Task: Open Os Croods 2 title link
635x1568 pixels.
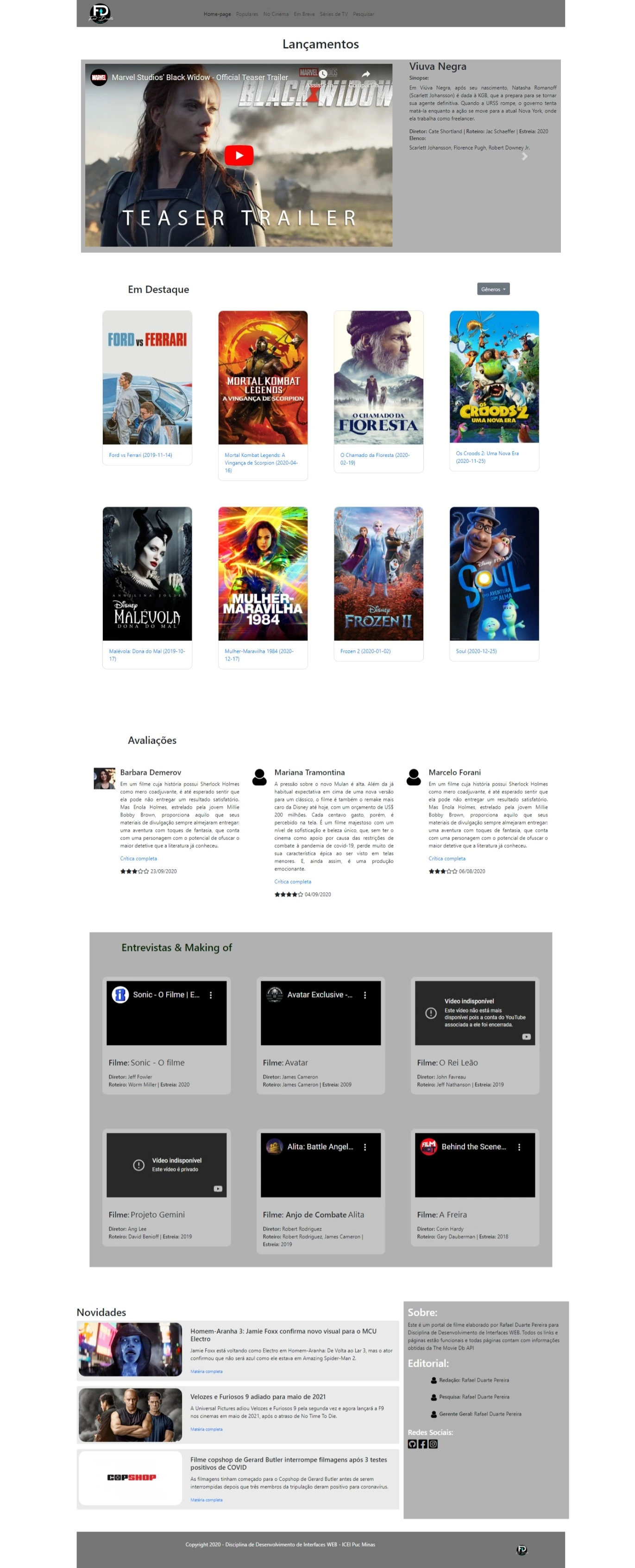Action: 487,457
